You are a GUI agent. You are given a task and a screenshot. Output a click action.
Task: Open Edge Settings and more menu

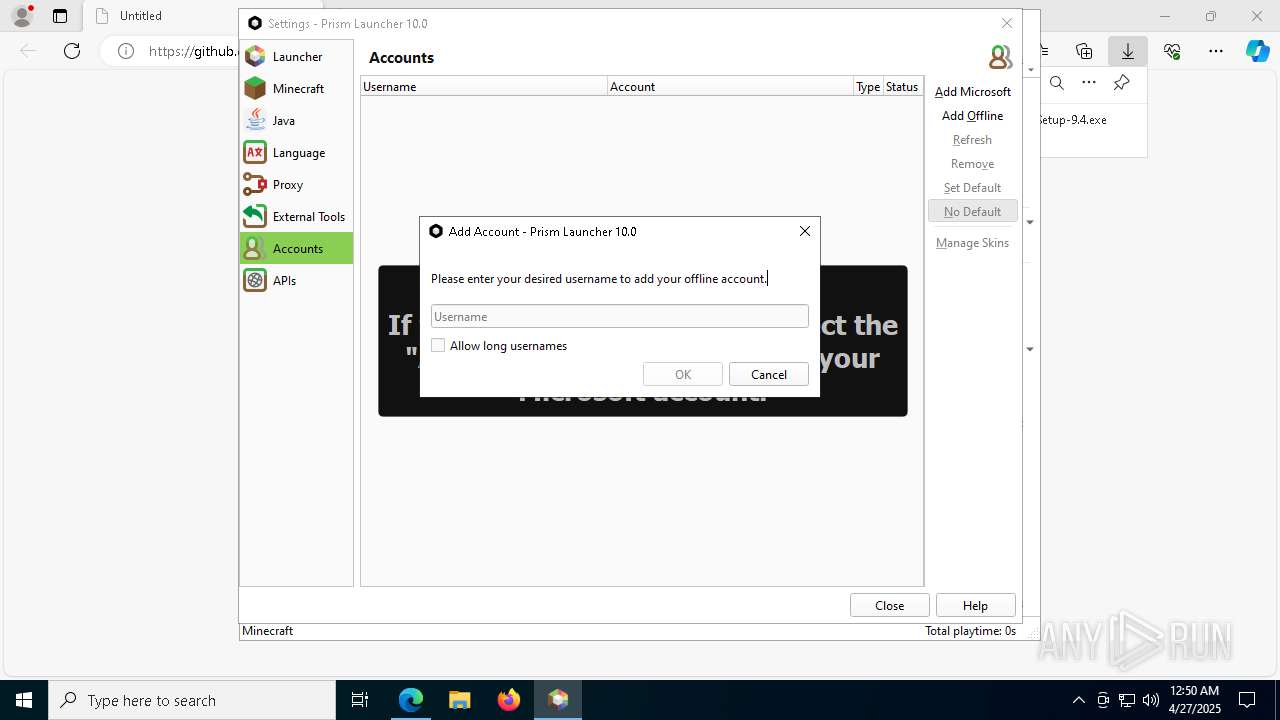[1216, 51]
